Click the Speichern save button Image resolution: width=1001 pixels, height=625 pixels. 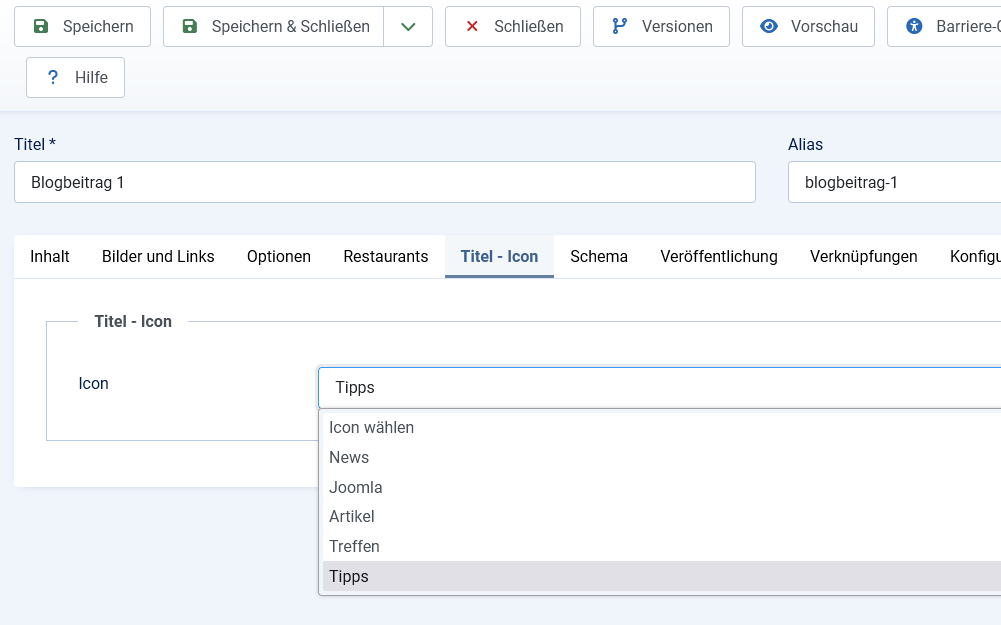coord(82,26)
